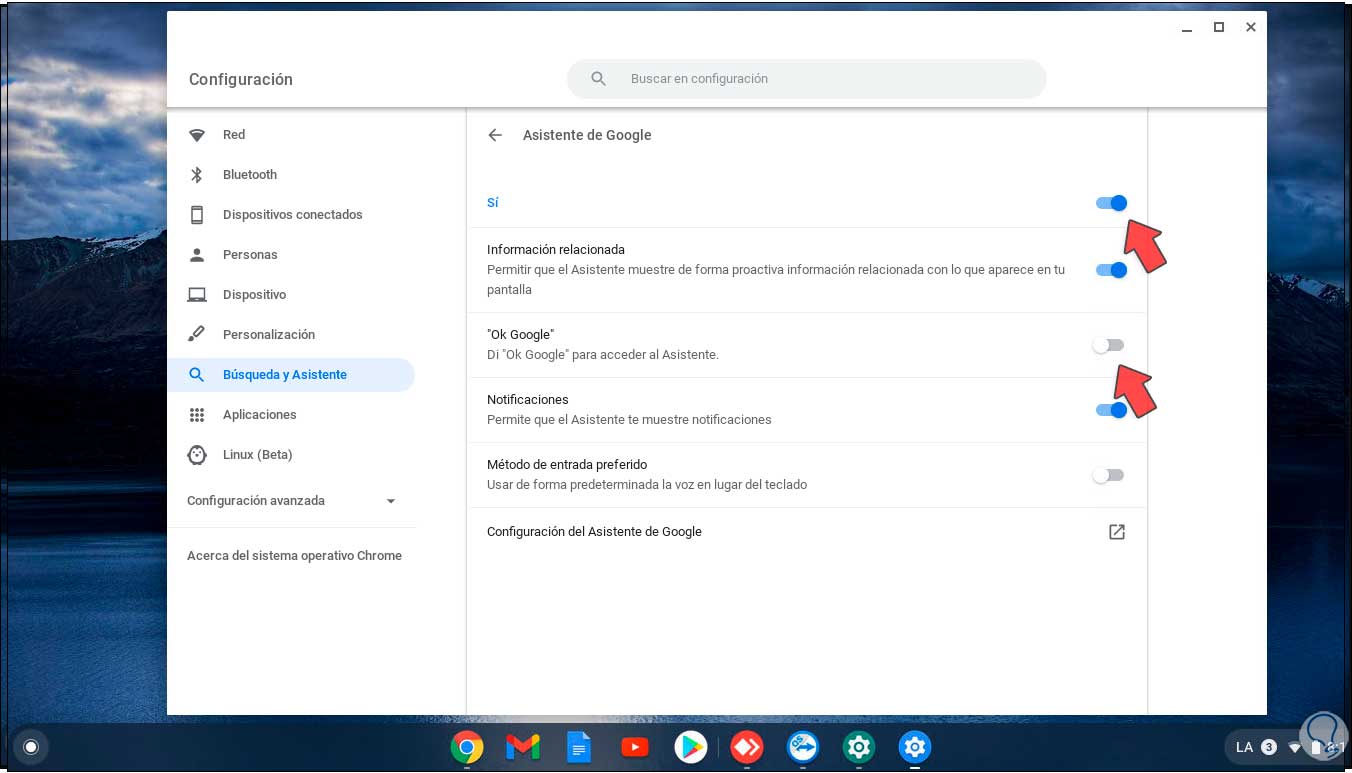Viewport: 1352px width, 773px height.
Task: Click the Bluetooth icon in sidebar
Action: coord(197,175)
